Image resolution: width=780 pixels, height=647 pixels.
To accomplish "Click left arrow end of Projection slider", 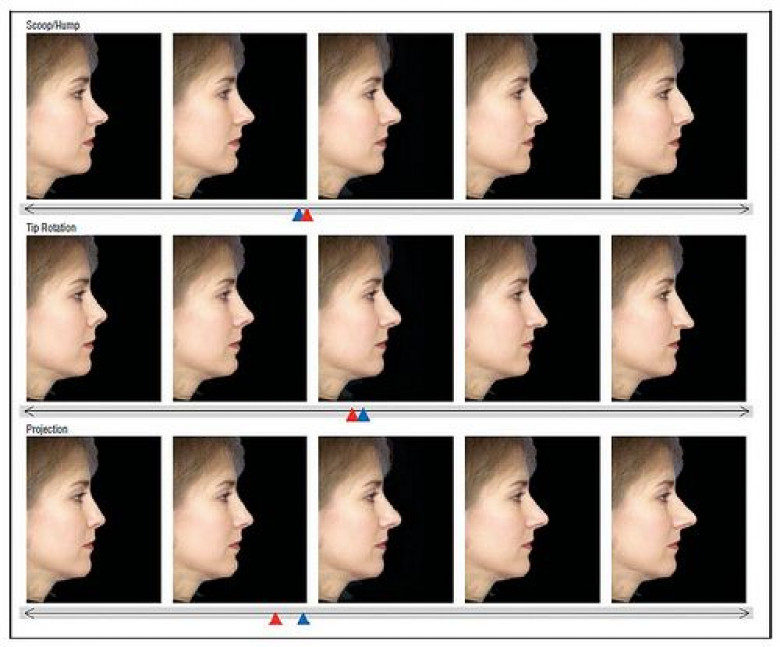I will (x=27, y=613).
